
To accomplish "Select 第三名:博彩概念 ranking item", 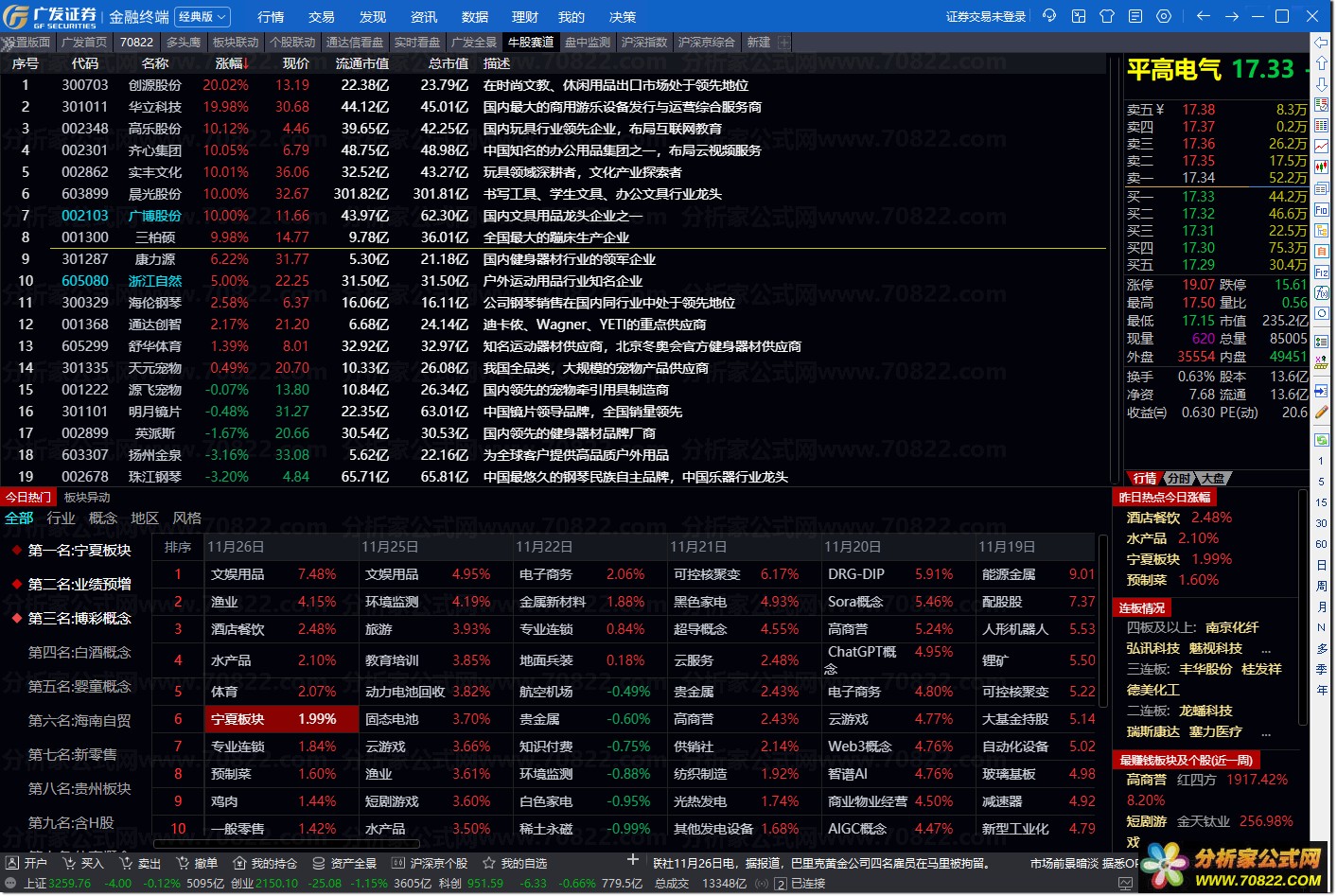I will click(79, 619).
